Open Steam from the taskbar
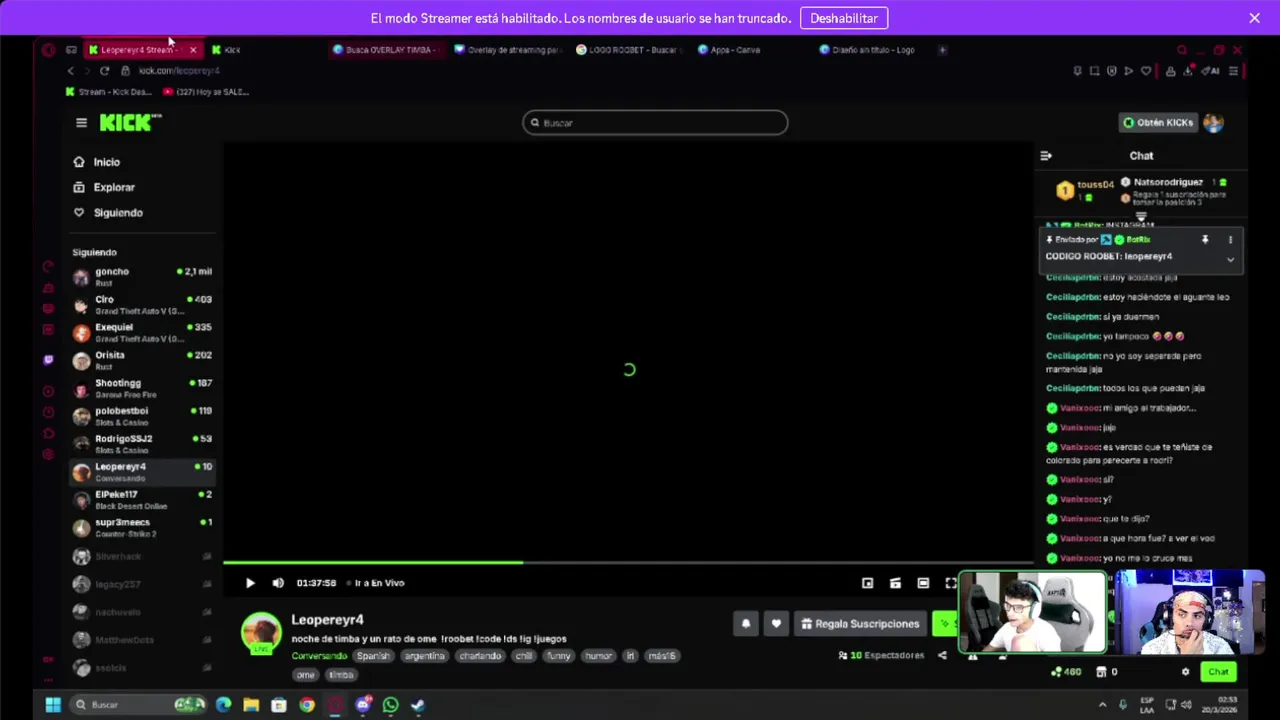This screenshot has width=1280, height=720. [x=418, y=705]
